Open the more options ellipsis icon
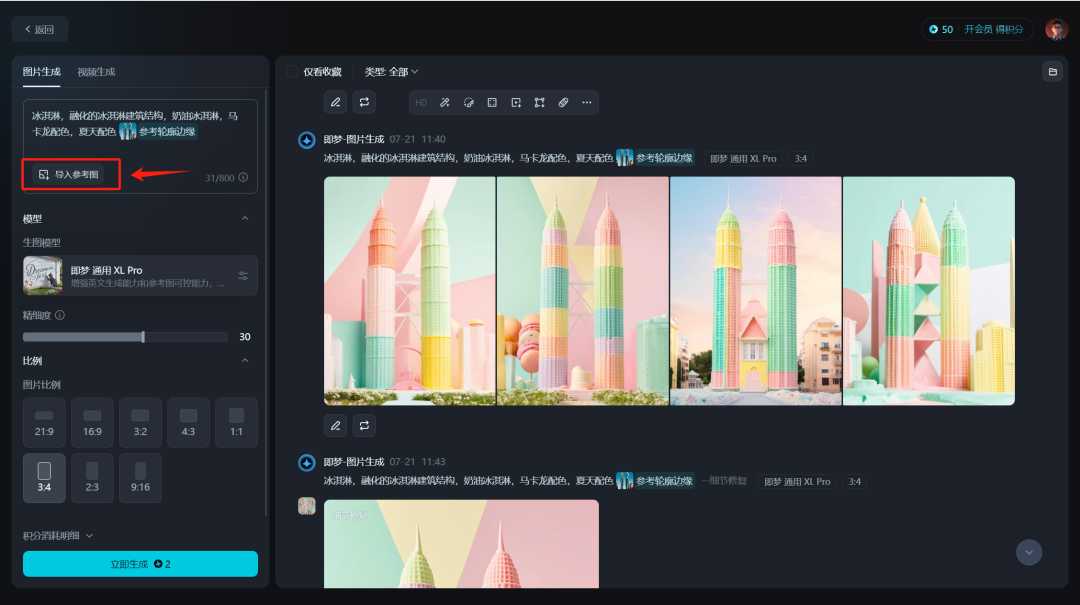 [x=587, y=102]
